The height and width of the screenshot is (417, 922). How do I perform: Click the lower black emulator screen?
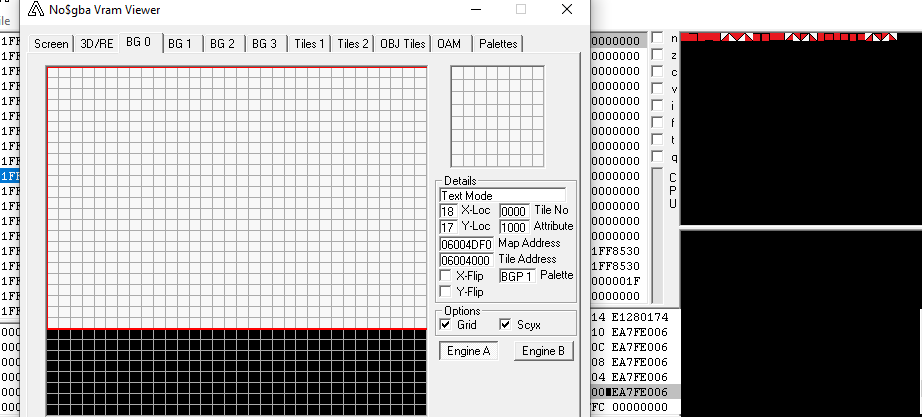click(801, 323)
